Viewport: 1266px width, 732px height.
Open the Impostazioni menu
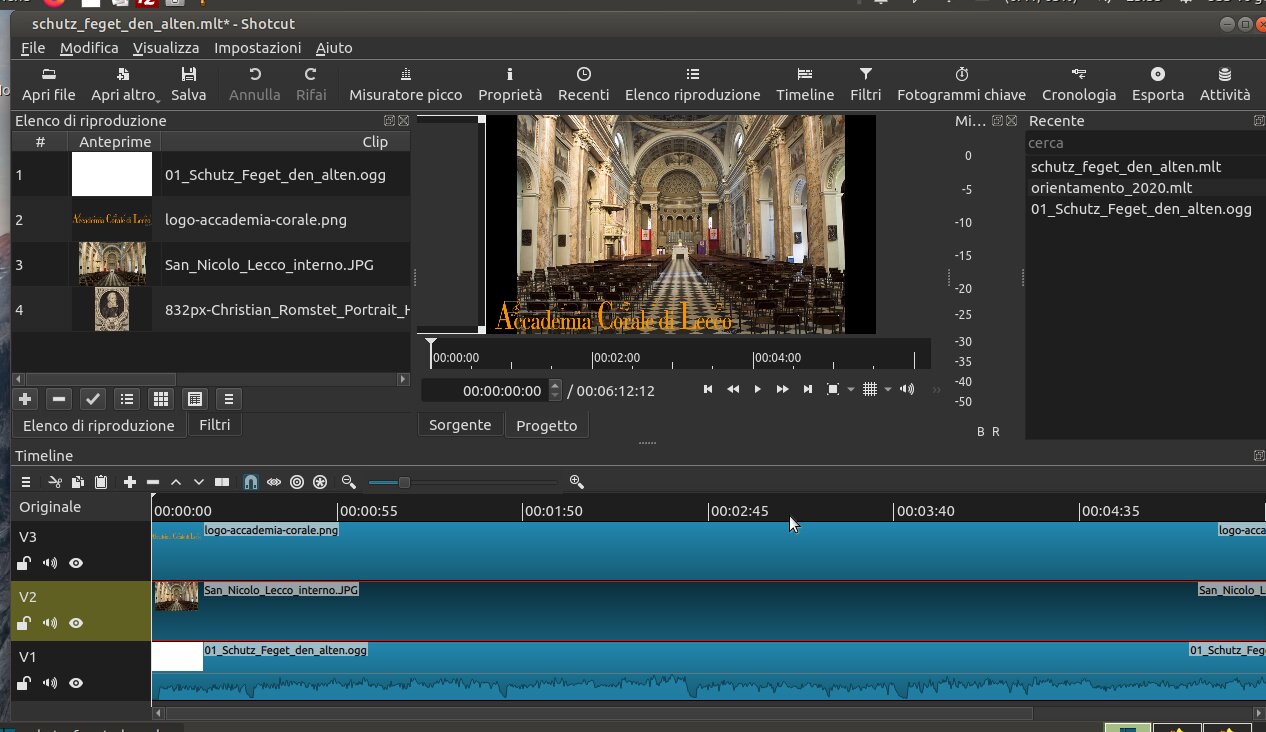pyautogui.click(x=257, y=48)
